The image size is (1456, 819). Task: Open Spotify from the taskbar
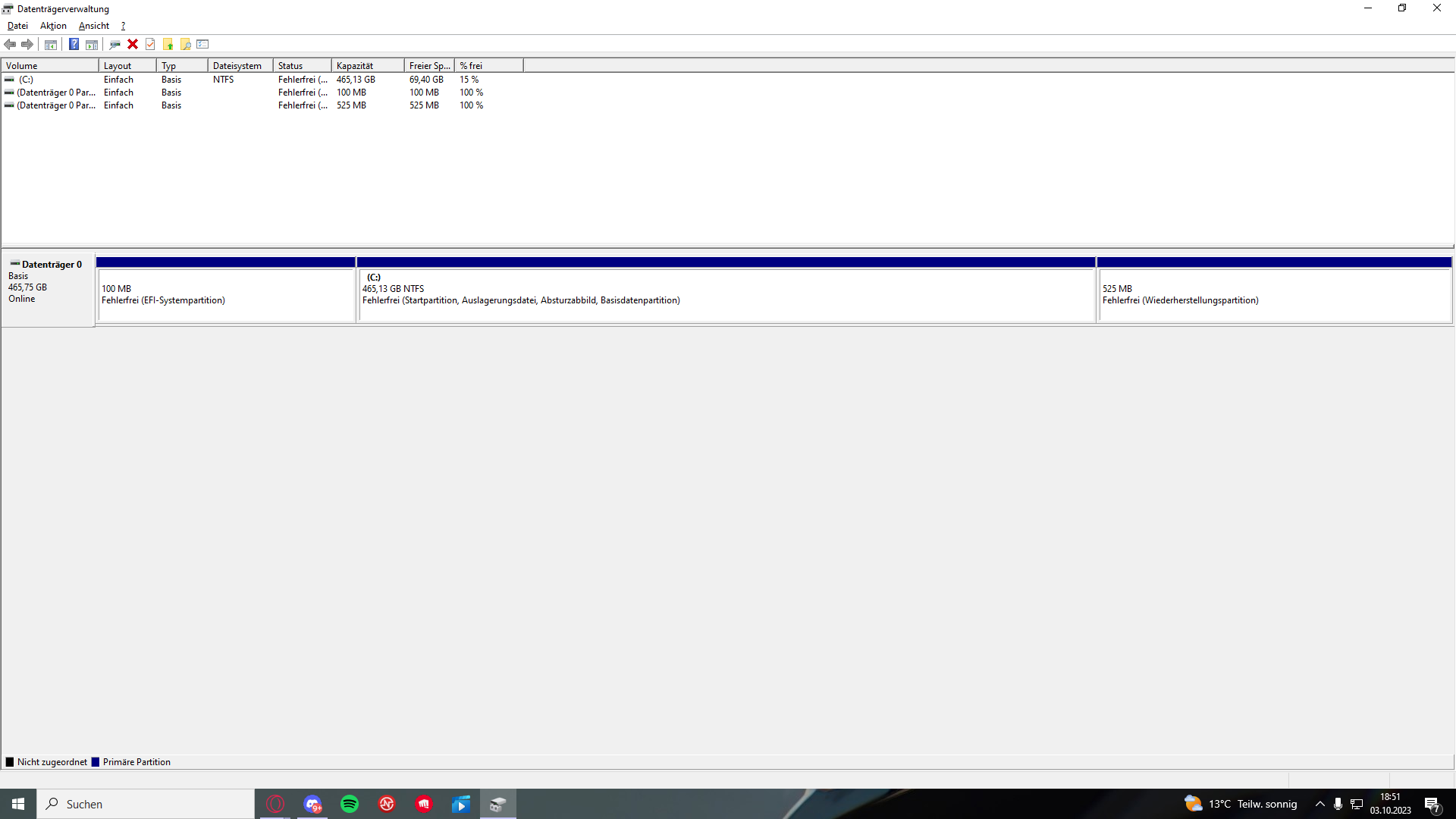click(x=350, y=804)
